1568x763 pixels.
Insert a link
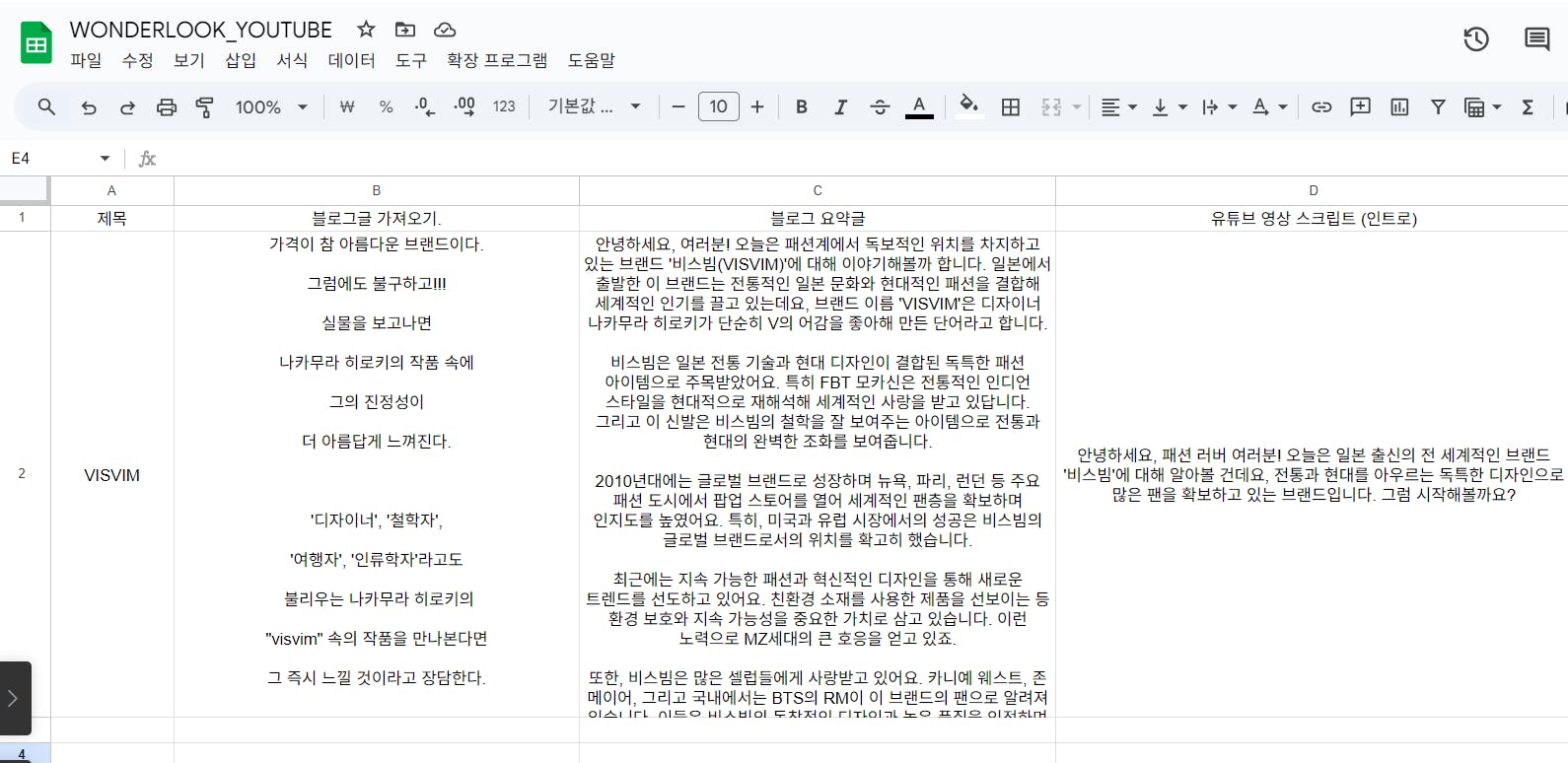point(1321,106)
